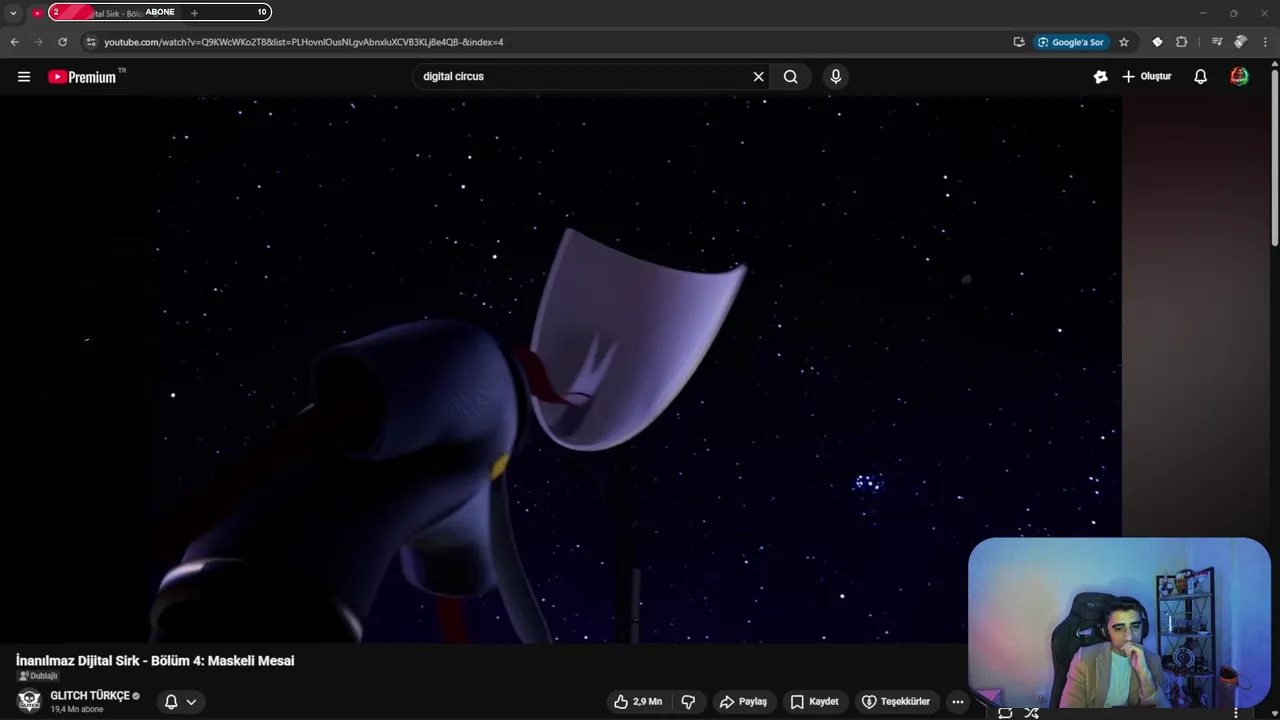The image size is (1280, 720).
Task: Click the Kaydet save button
Action: (814, 702)
